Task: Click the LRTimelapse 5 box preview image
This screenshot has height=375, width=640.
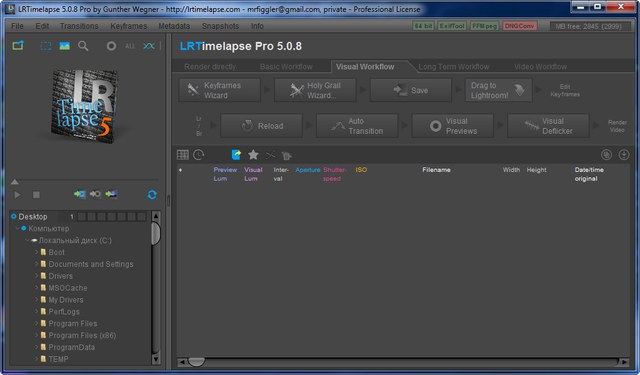Action: click(x=85, y=106)
